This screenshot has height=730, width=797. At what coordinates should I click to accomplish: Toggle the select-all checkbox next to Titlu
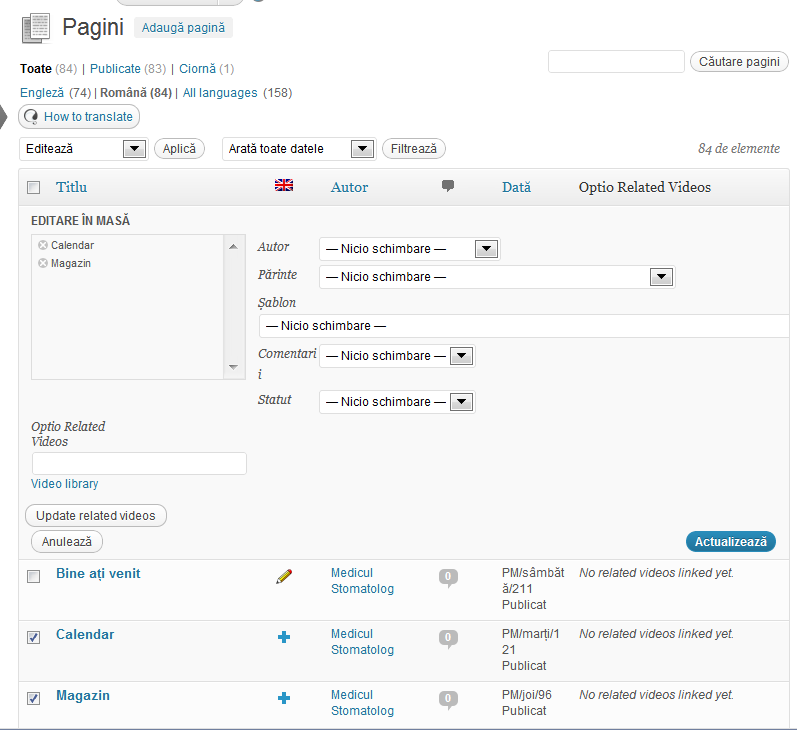coord(34,188)
